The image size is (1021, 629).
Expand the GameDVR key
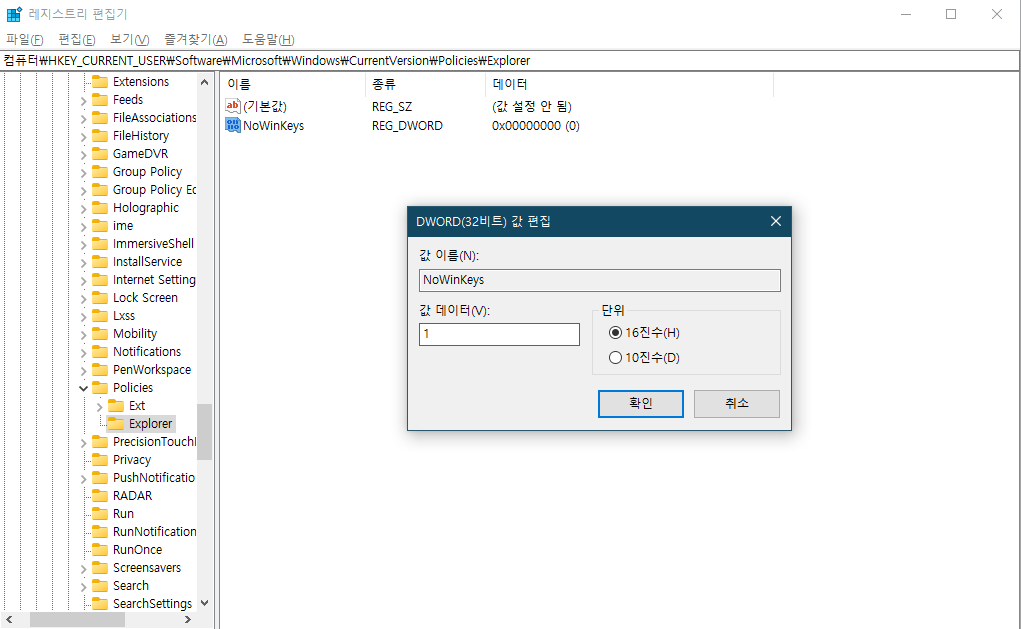pos(83,155)
